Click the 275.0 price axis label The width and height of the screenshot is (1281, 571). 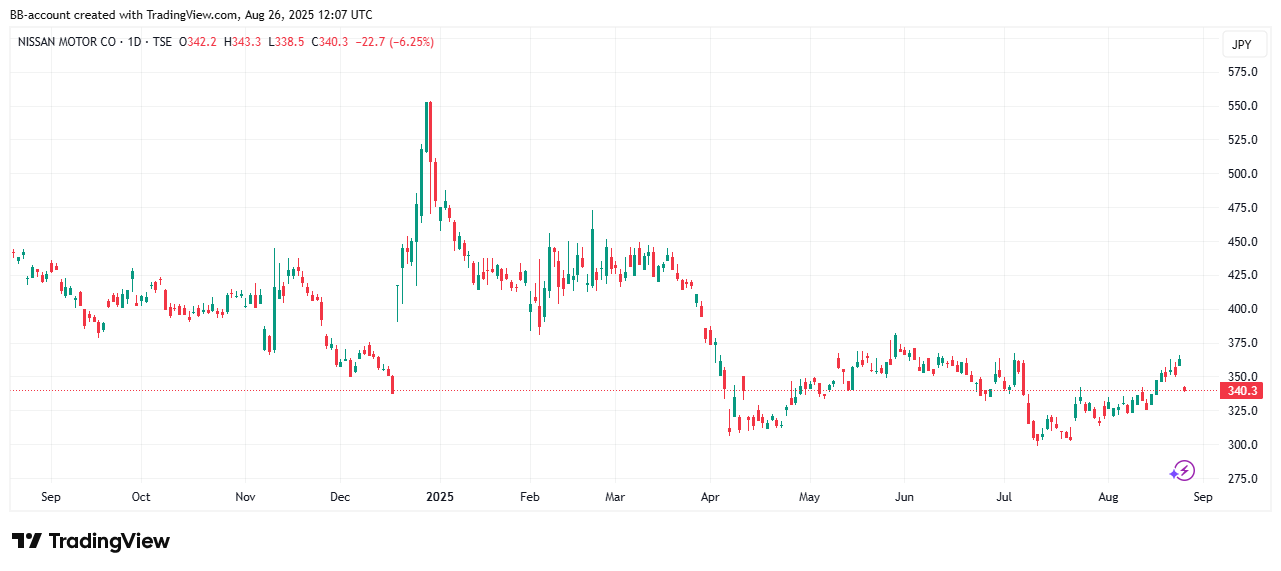(x=1243, y=479)
